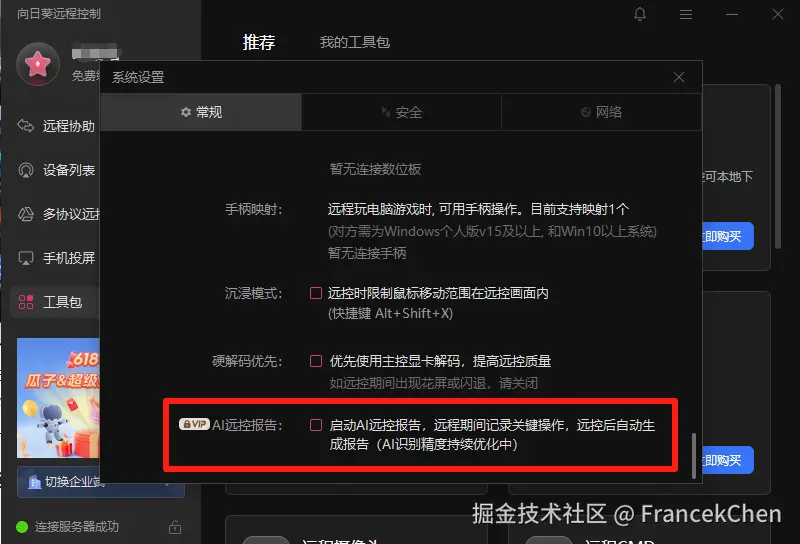Open 设备列表 in the sidebar
Viewport: 800px width, 544px height.
click(x=56, y=170)
